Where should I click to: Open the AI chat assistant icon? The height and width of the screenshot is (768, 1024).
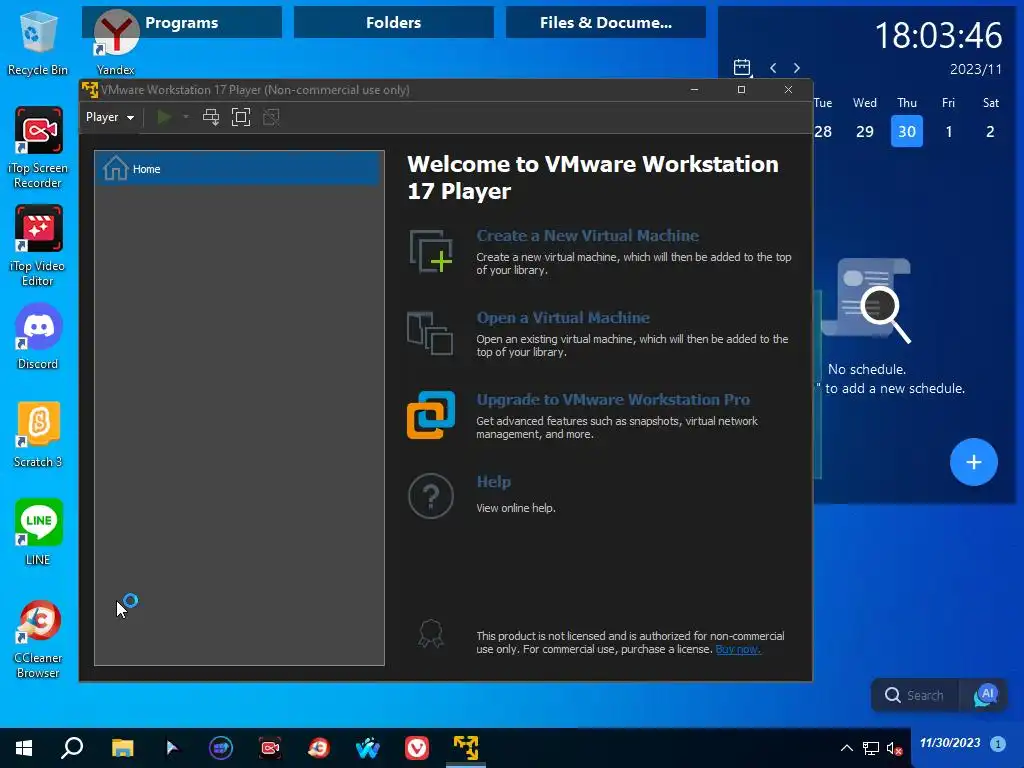point(986,696)
